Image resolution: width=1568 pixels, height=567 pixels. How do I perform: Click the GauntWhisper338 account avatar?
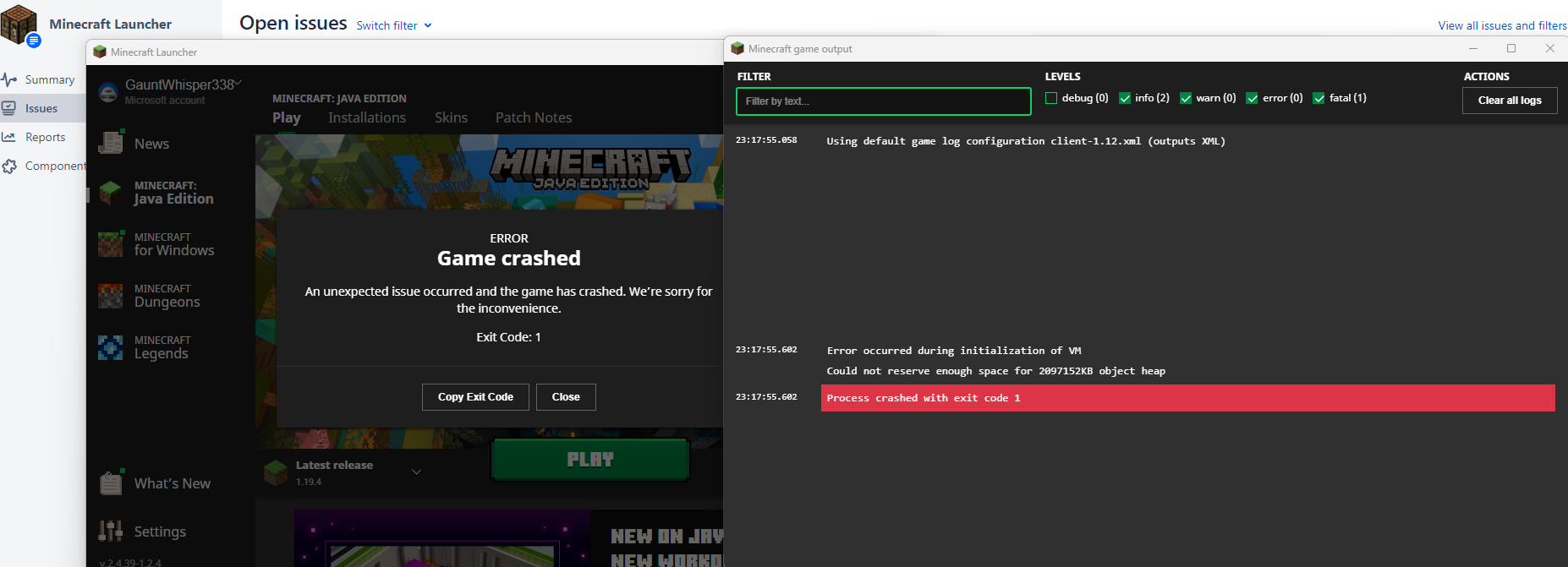tap(108, 92)
